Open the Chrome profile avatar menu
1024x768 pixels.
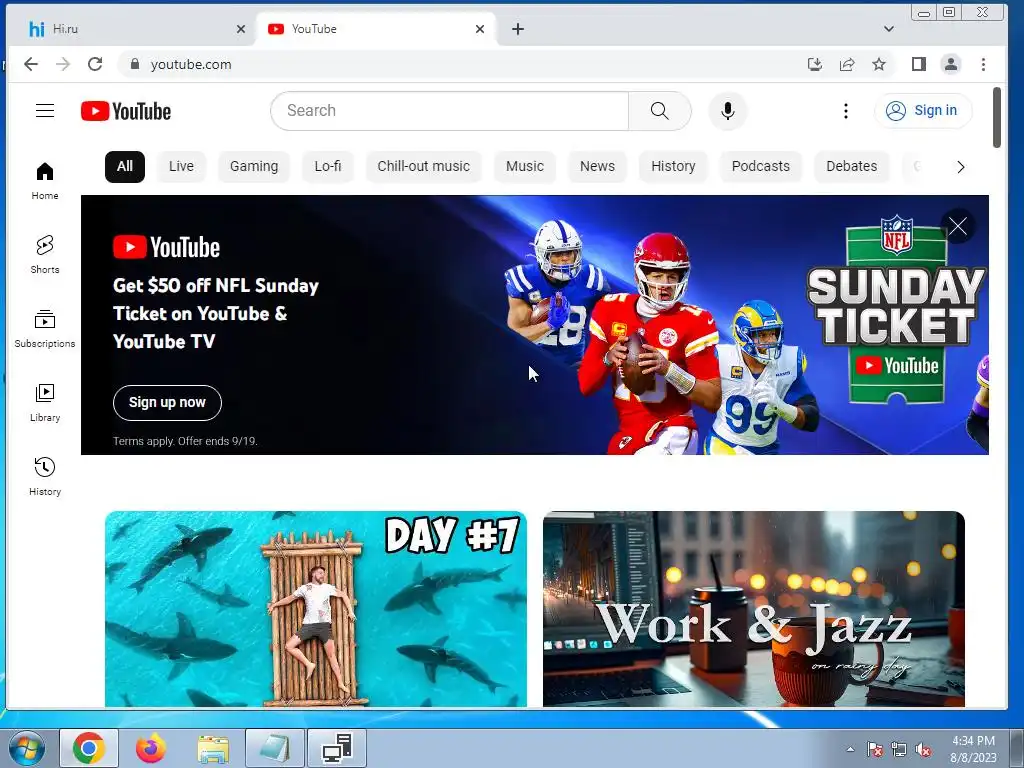point(951,64)
